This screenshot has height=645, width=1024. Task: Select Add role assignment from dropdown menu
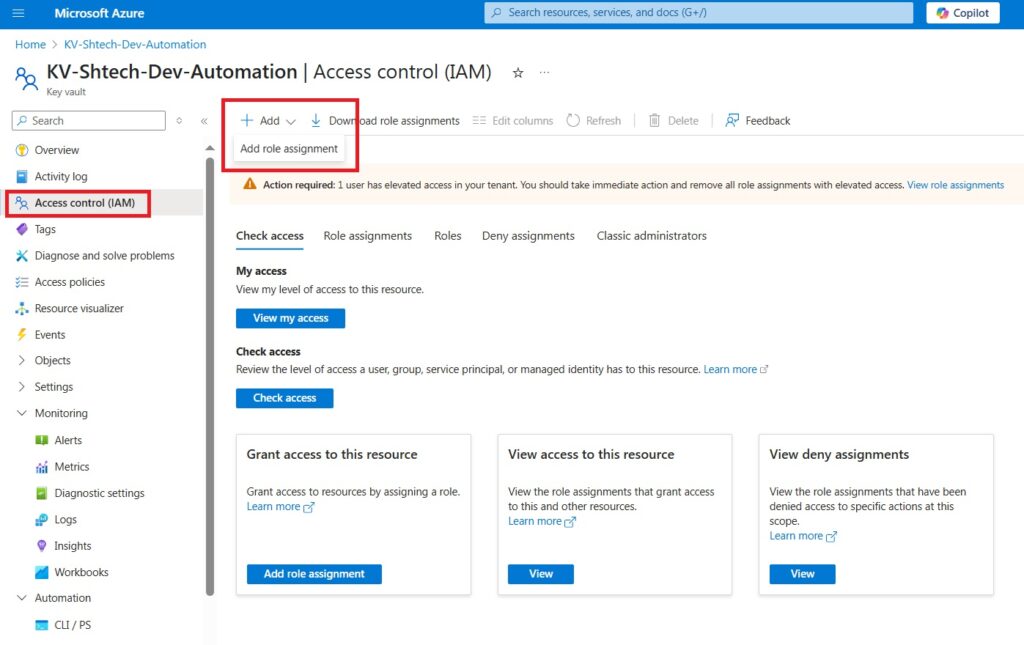click(289, 149)
